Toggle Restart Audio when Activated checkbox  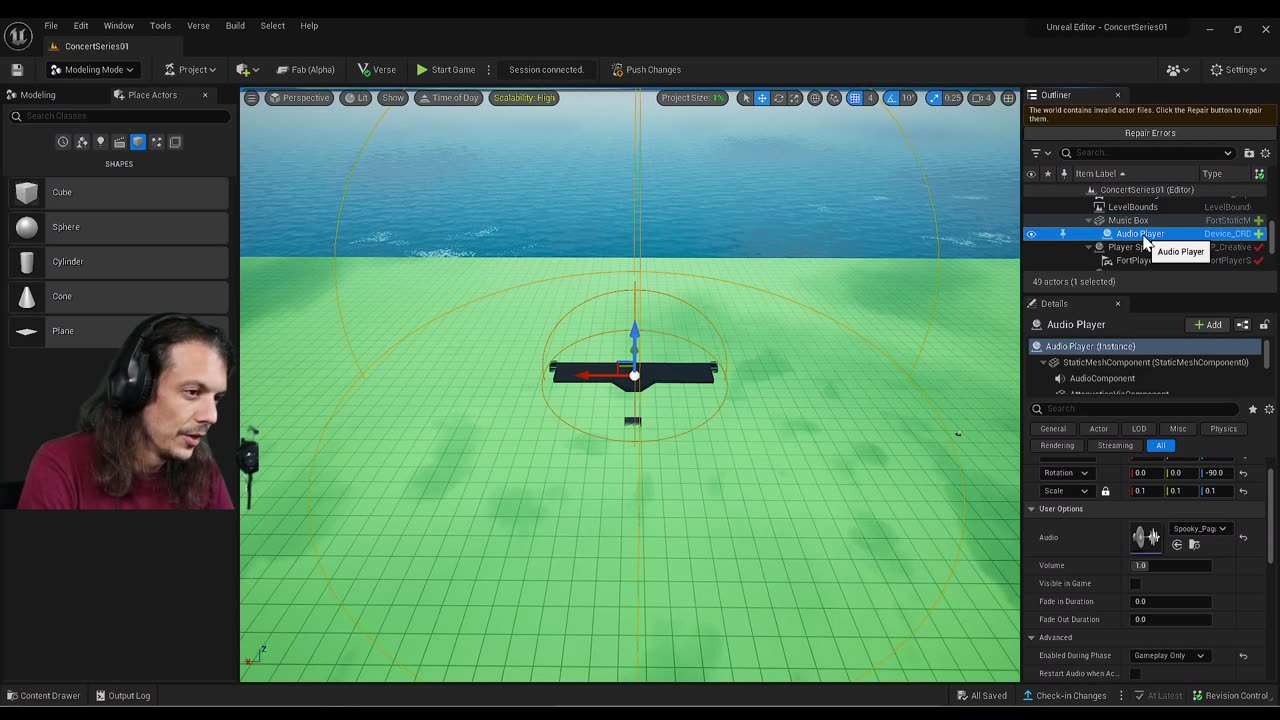[1135, 674]
